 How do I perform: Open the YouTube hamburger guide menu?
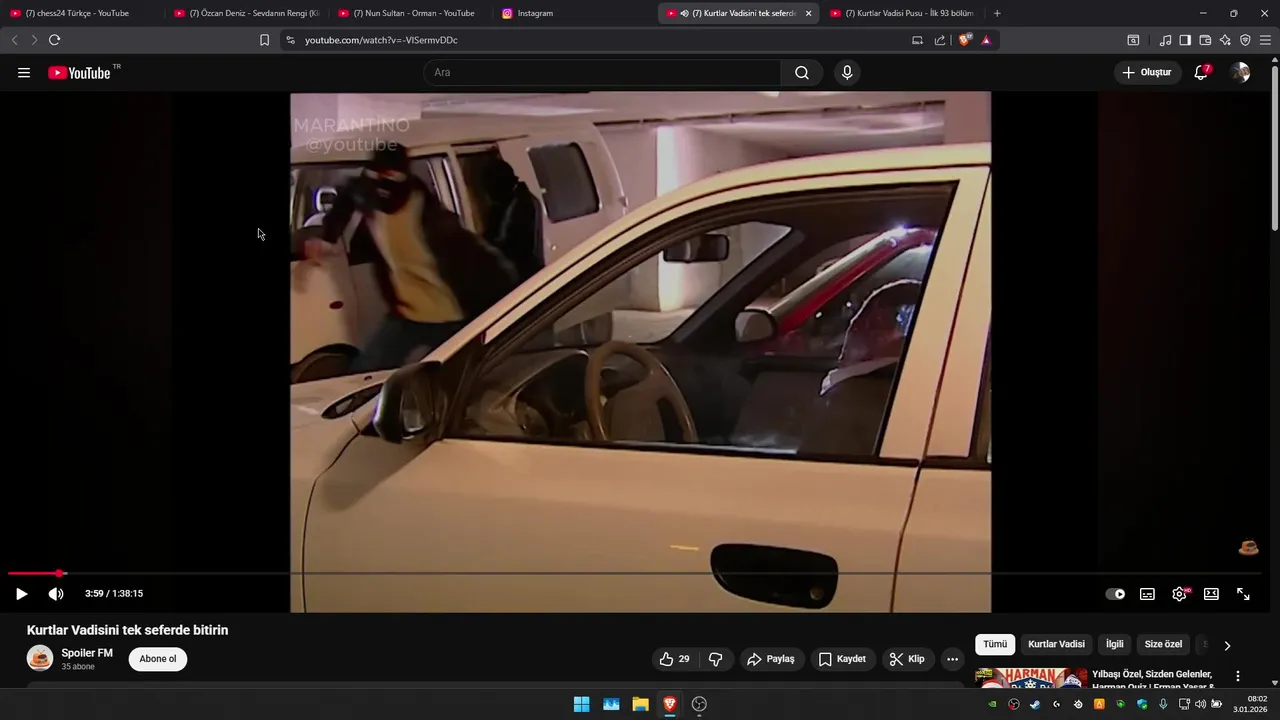(24, 73)
